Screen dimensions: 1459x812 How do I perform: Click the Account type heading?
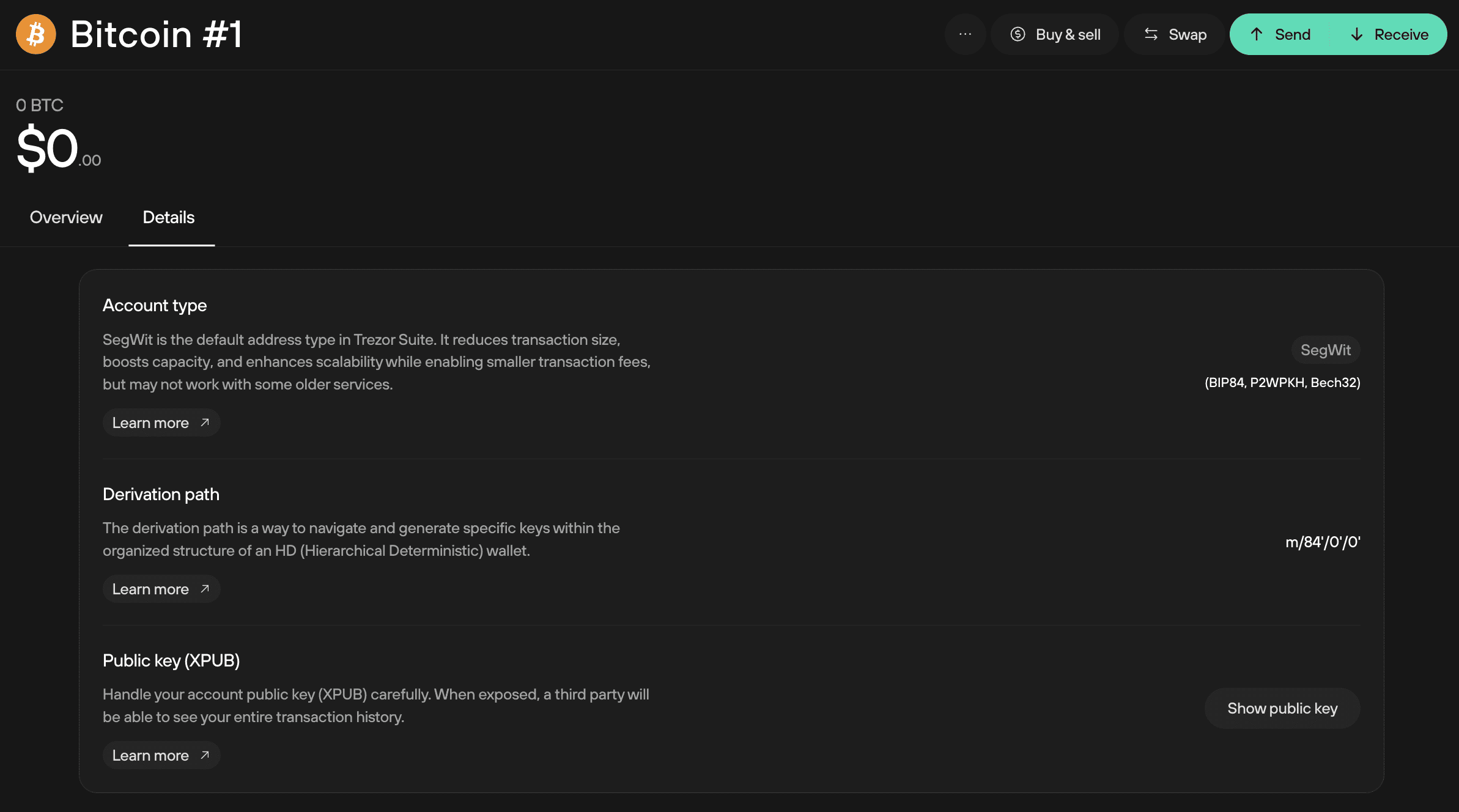tap(155, 305)
